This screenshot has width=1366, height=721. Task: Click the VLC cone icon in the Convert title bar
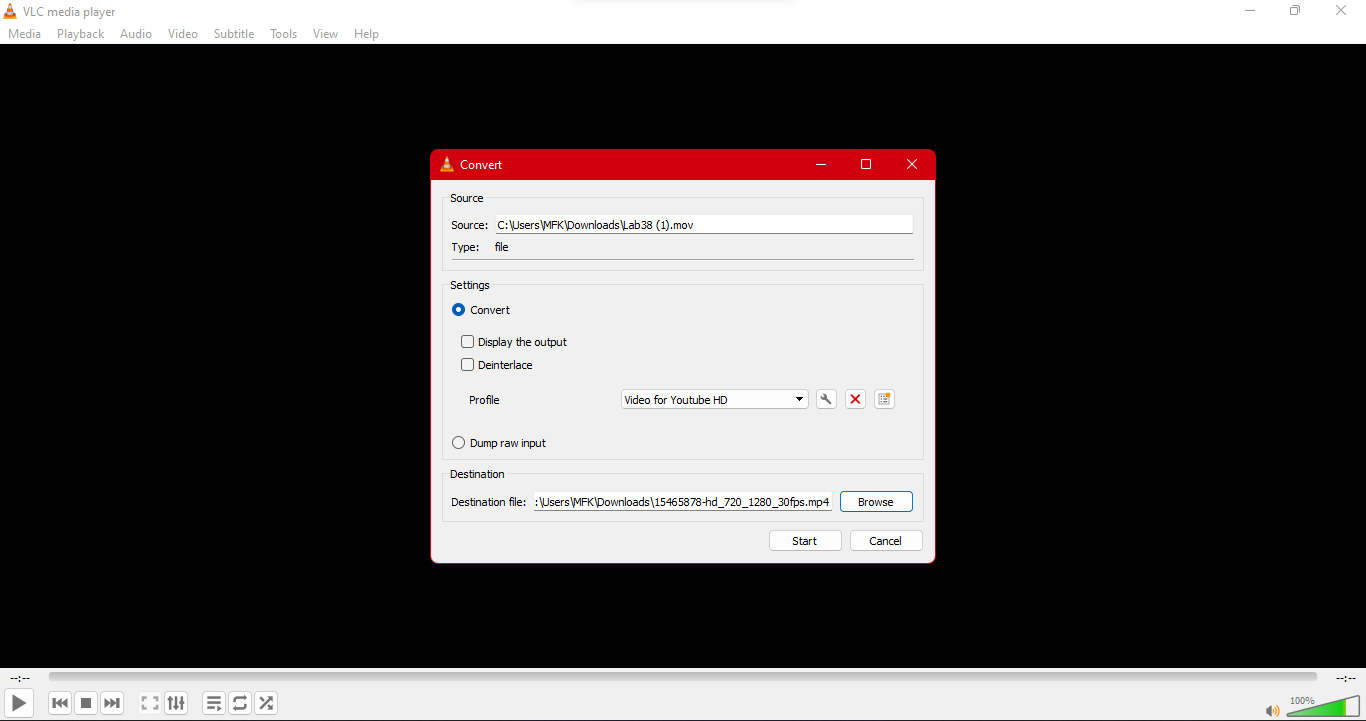click(447, 164)
